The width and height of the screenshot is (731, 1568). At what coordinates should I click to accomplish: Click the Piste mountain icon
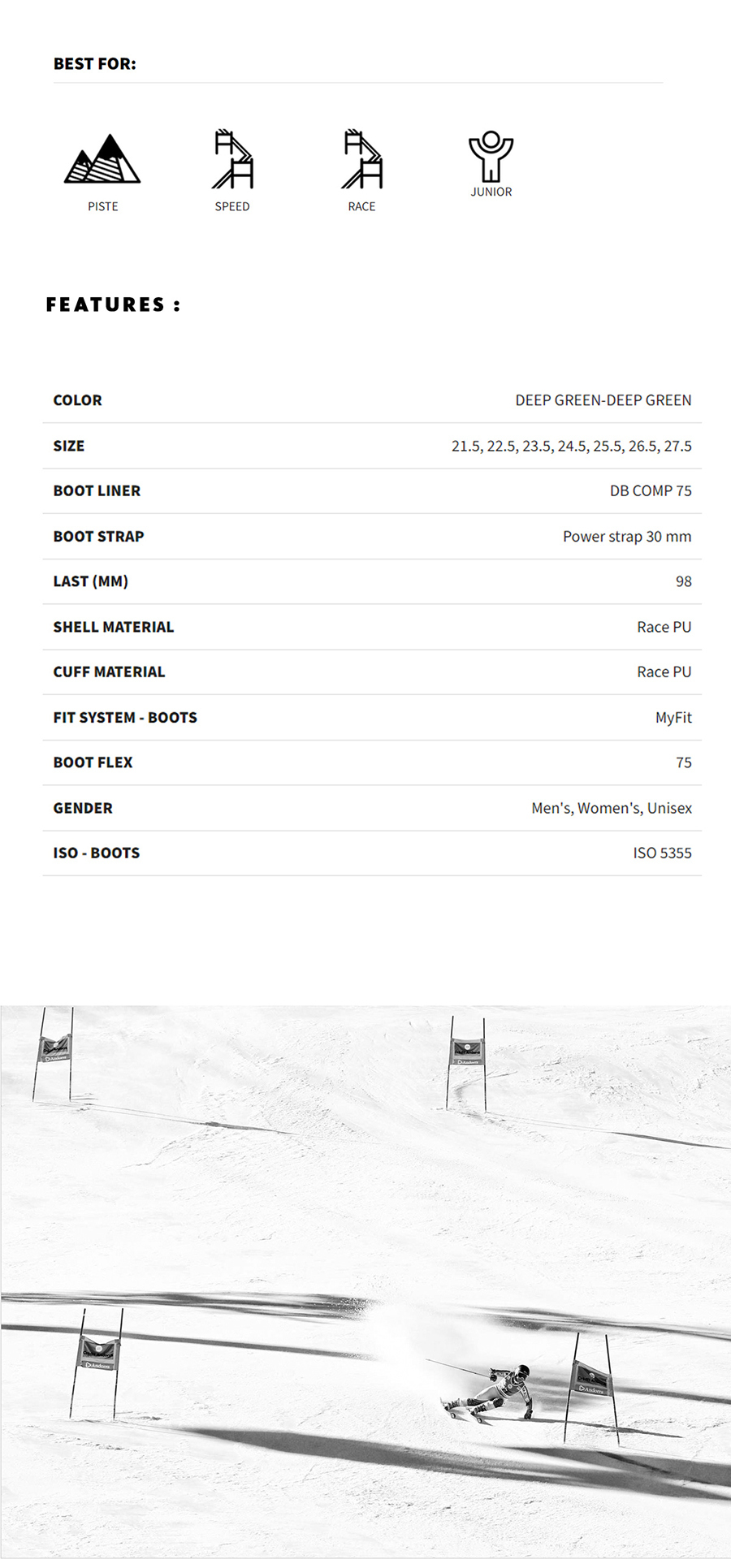(x=102, y=159)
